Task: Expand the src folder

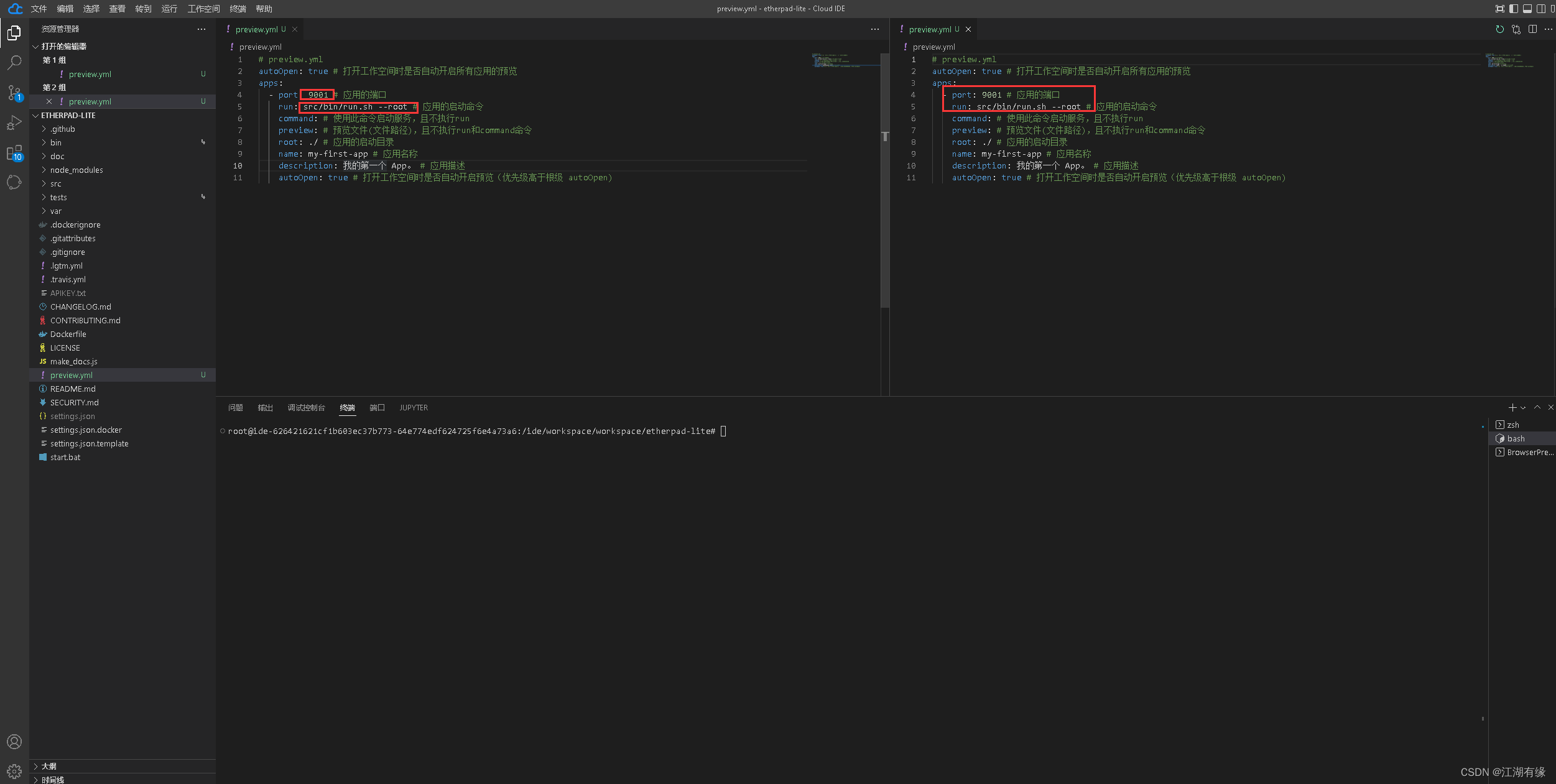Action: click(x=123, y=184)
